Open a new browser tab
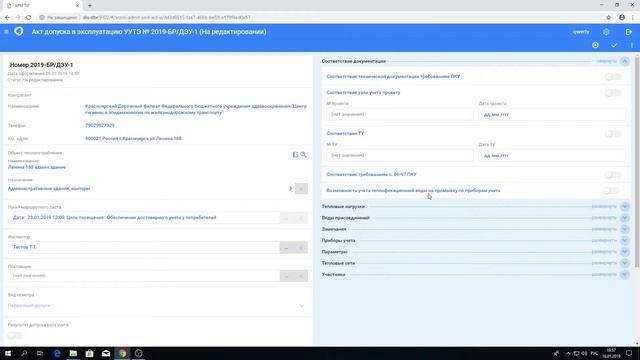The width and height of the screenshot is (640, 360). (90, 5)
